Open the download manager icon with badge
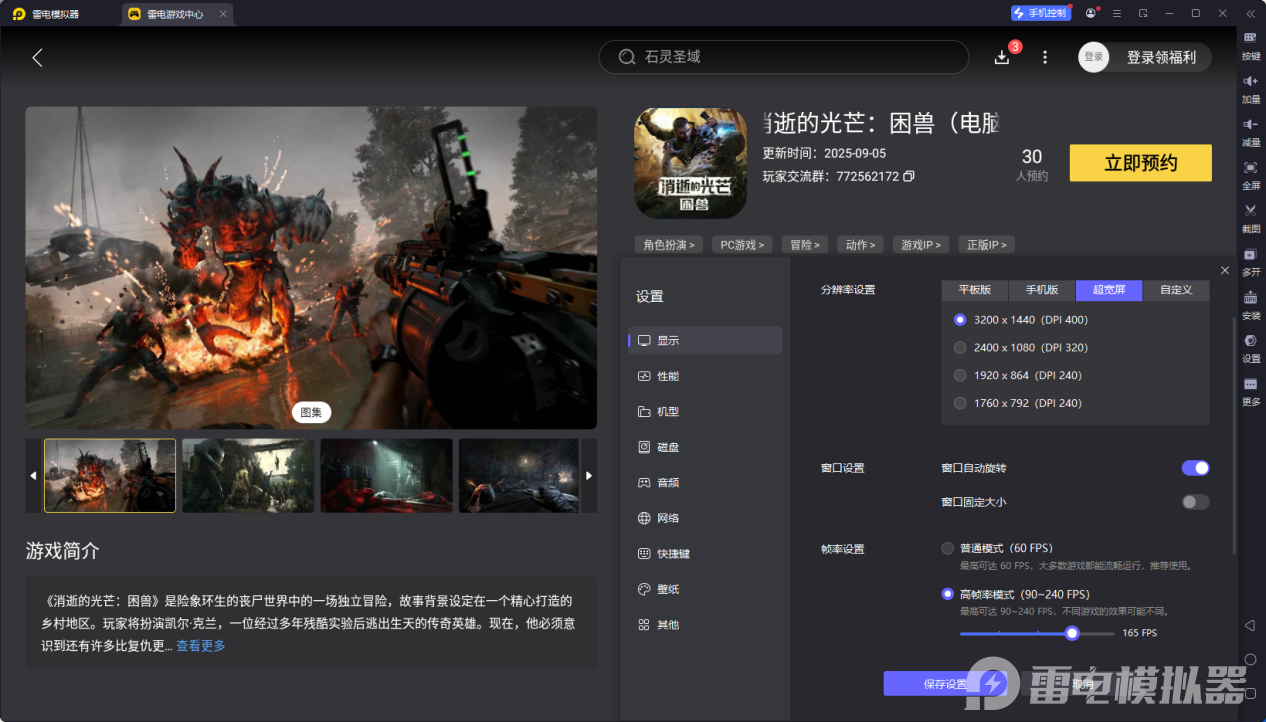Image resolution: width=1266 pixels, height=722 pixels. point(1003,57)
